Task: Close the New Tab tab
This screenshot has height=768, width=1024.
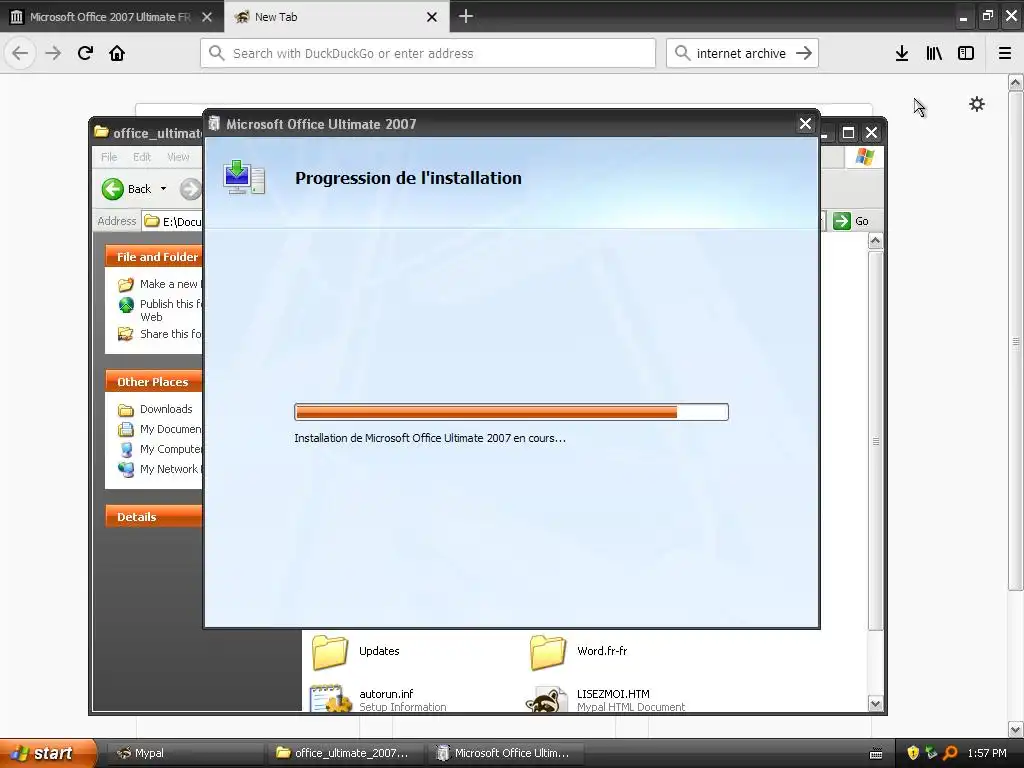Action: [432, 17]
